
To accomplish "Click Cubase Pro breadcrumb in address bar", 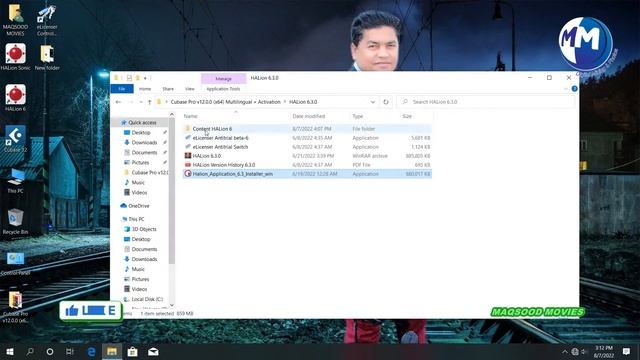I will click(x=225, y=102).
